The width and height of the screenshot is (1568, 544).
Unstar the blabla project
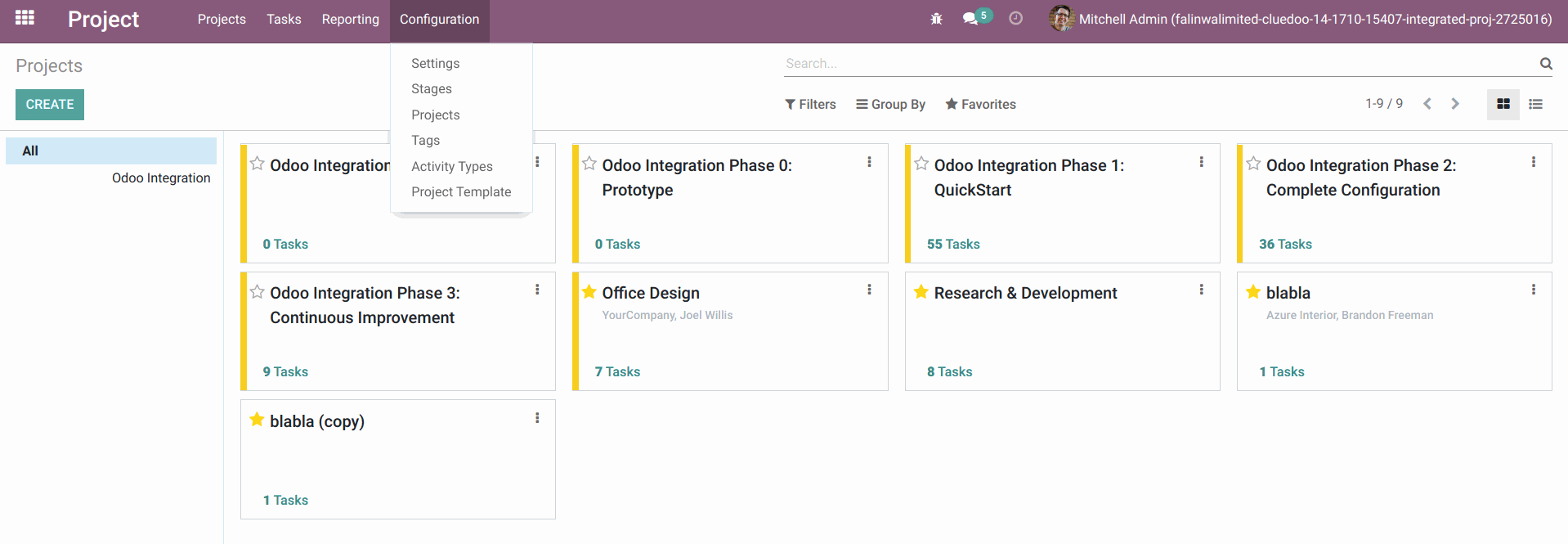(x=1253, y=291)
